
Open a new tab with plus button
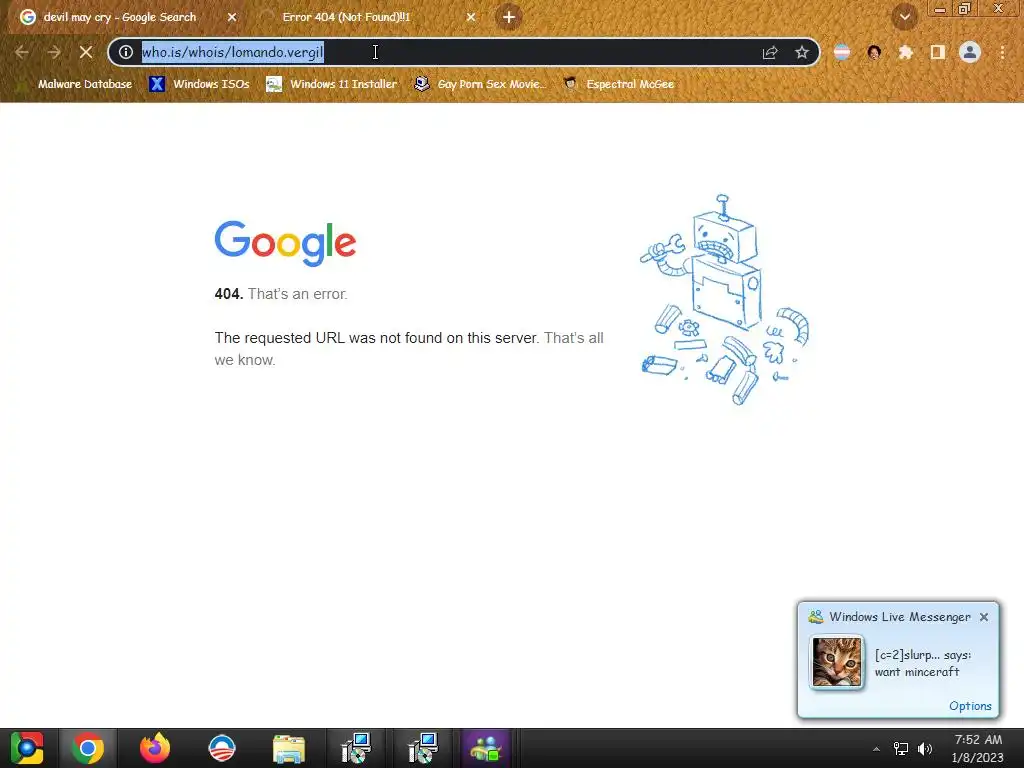[509, 17]
